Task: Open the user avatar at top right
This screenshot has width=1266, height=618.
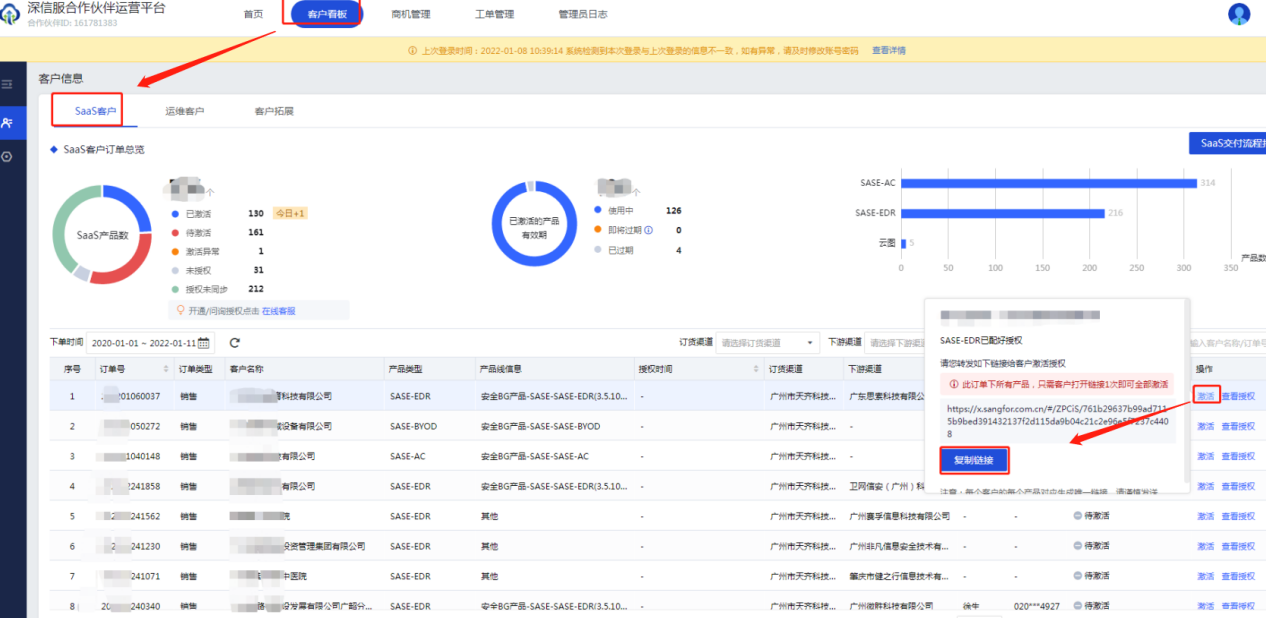Action: (x=1239, y=14)
